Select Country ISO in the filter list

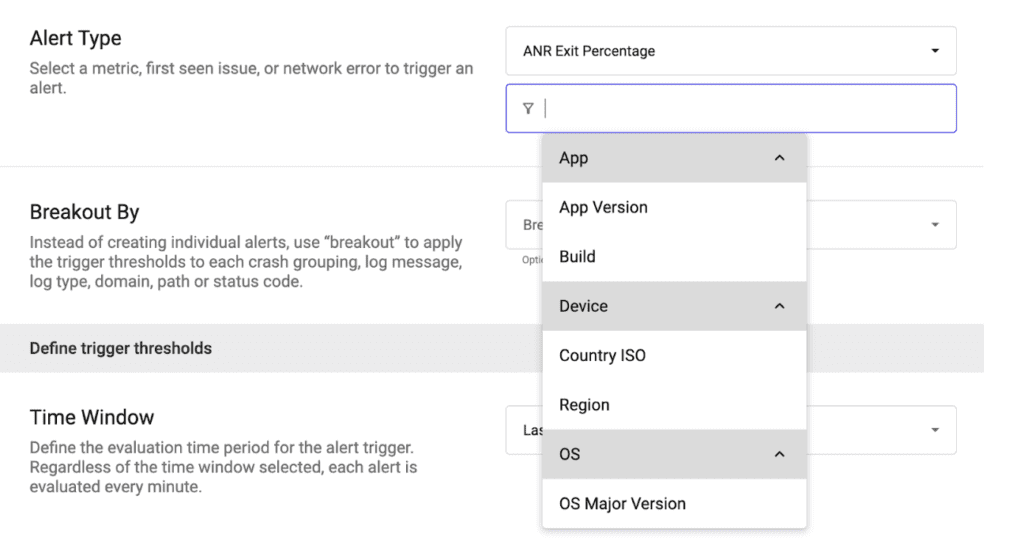[x=602, y=355]
